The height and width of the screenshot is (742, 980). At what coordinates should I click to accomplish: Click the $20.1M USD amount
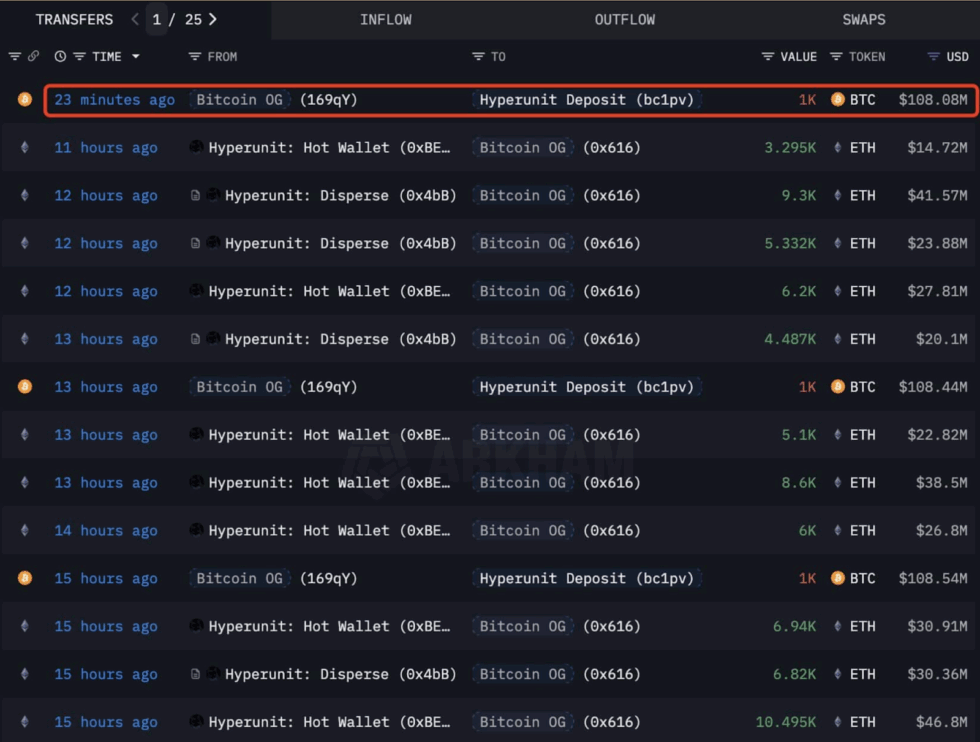click(941, 339)
